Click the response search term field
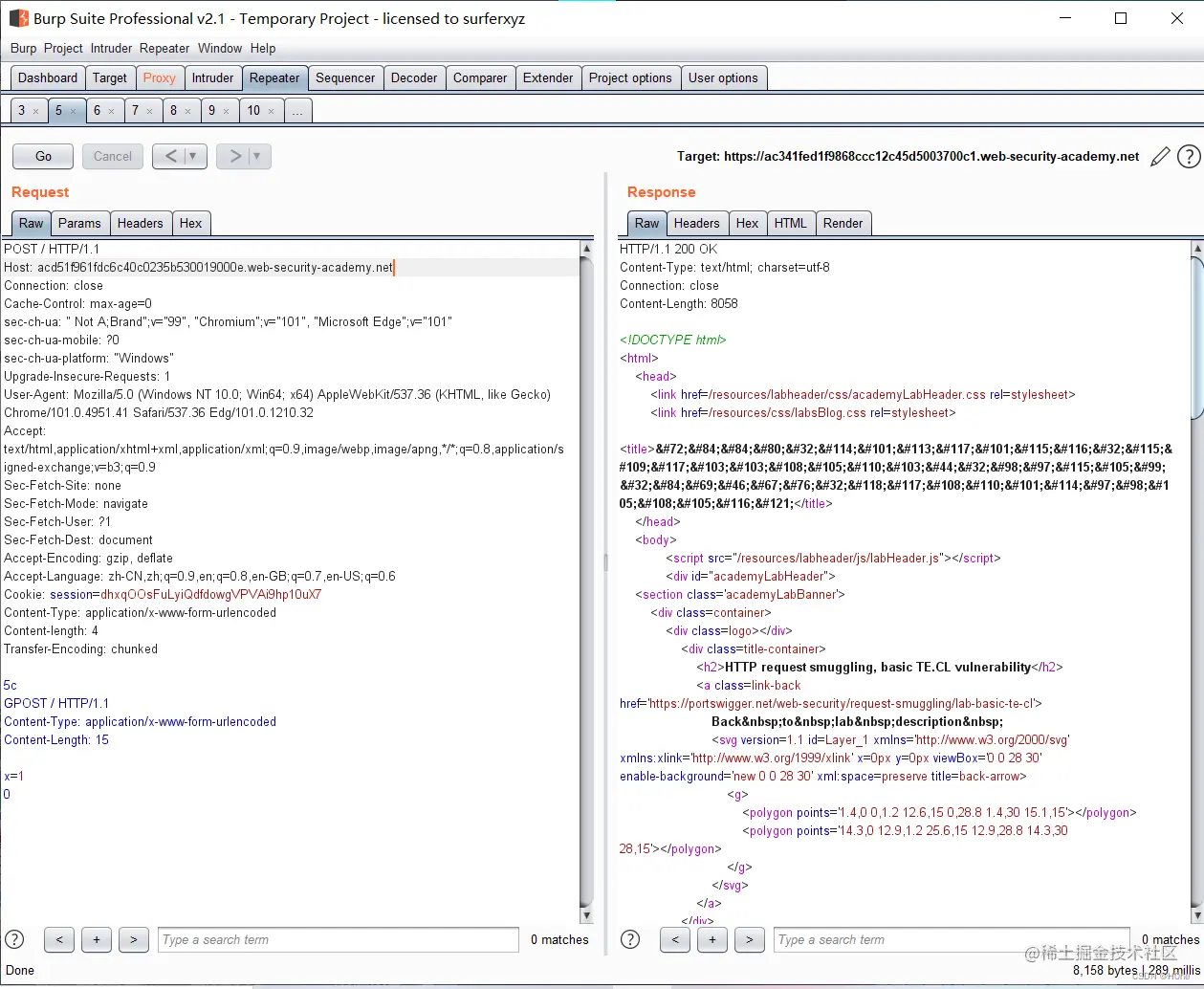The height and width of the screenshot is (989, 1204). tap(953, 939)
